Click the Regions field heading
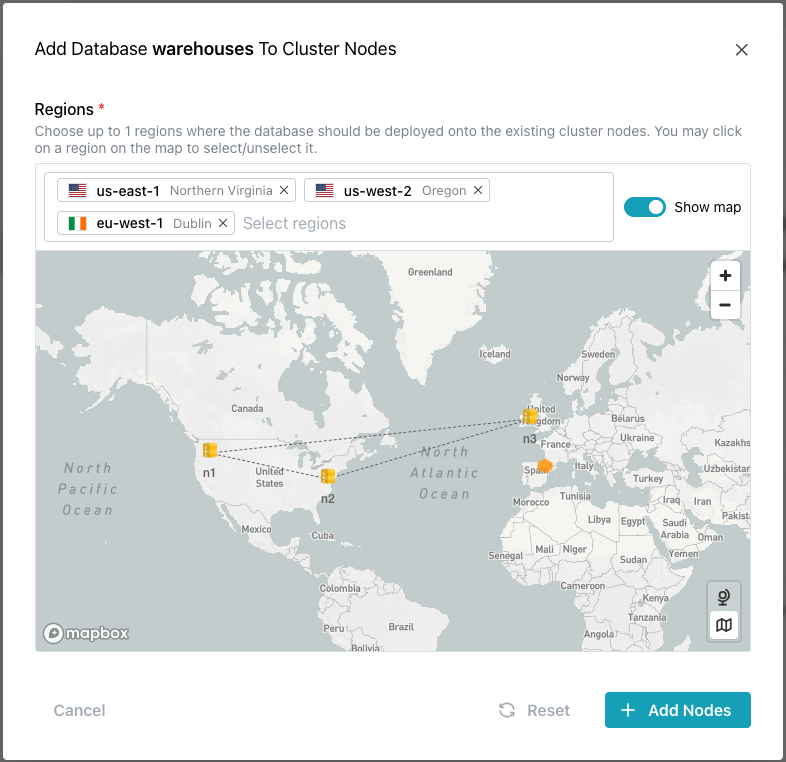The image size is (786, 762). pyautogui.click(x=64, y=109)
